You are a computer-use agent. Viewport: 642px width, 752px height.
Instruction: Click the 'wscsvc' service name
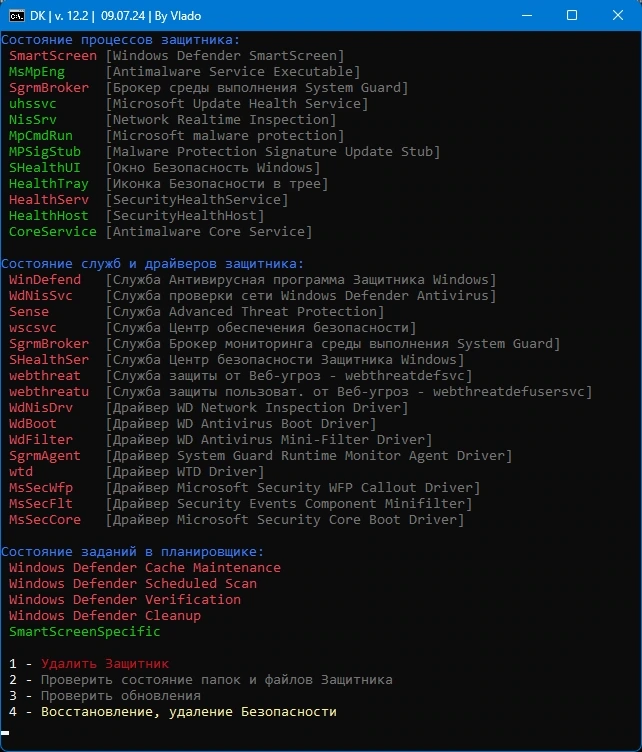tap(33, 328)
